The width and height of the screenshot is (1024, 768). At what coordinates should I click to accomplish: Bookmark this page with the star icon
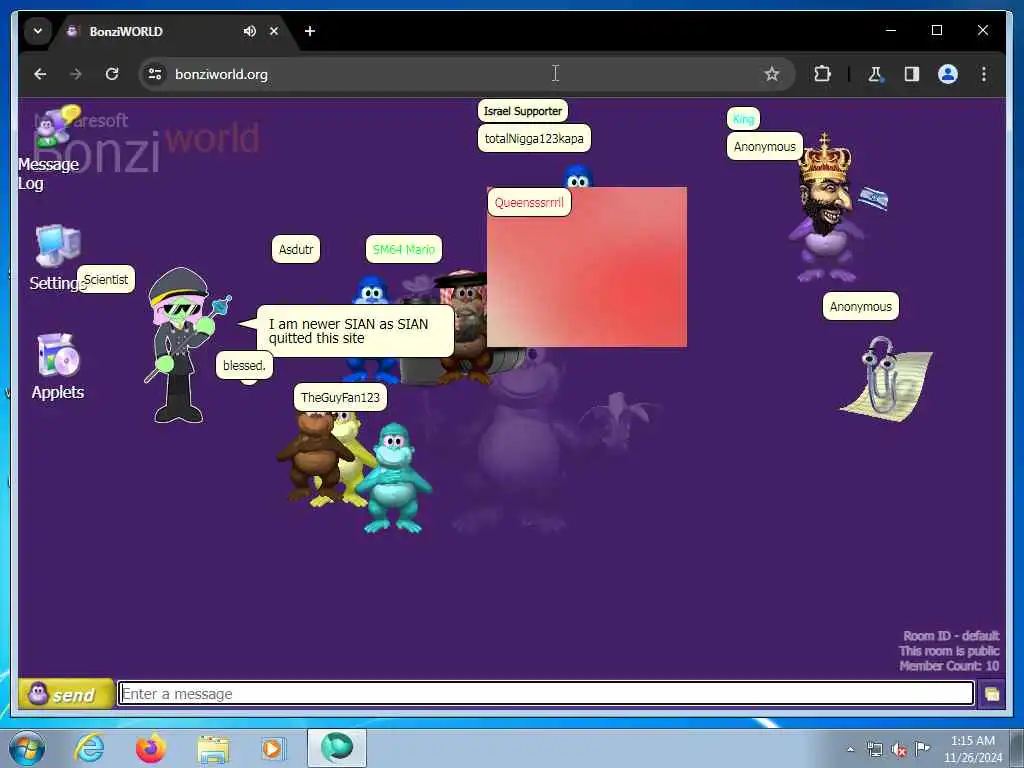[771, 74]
